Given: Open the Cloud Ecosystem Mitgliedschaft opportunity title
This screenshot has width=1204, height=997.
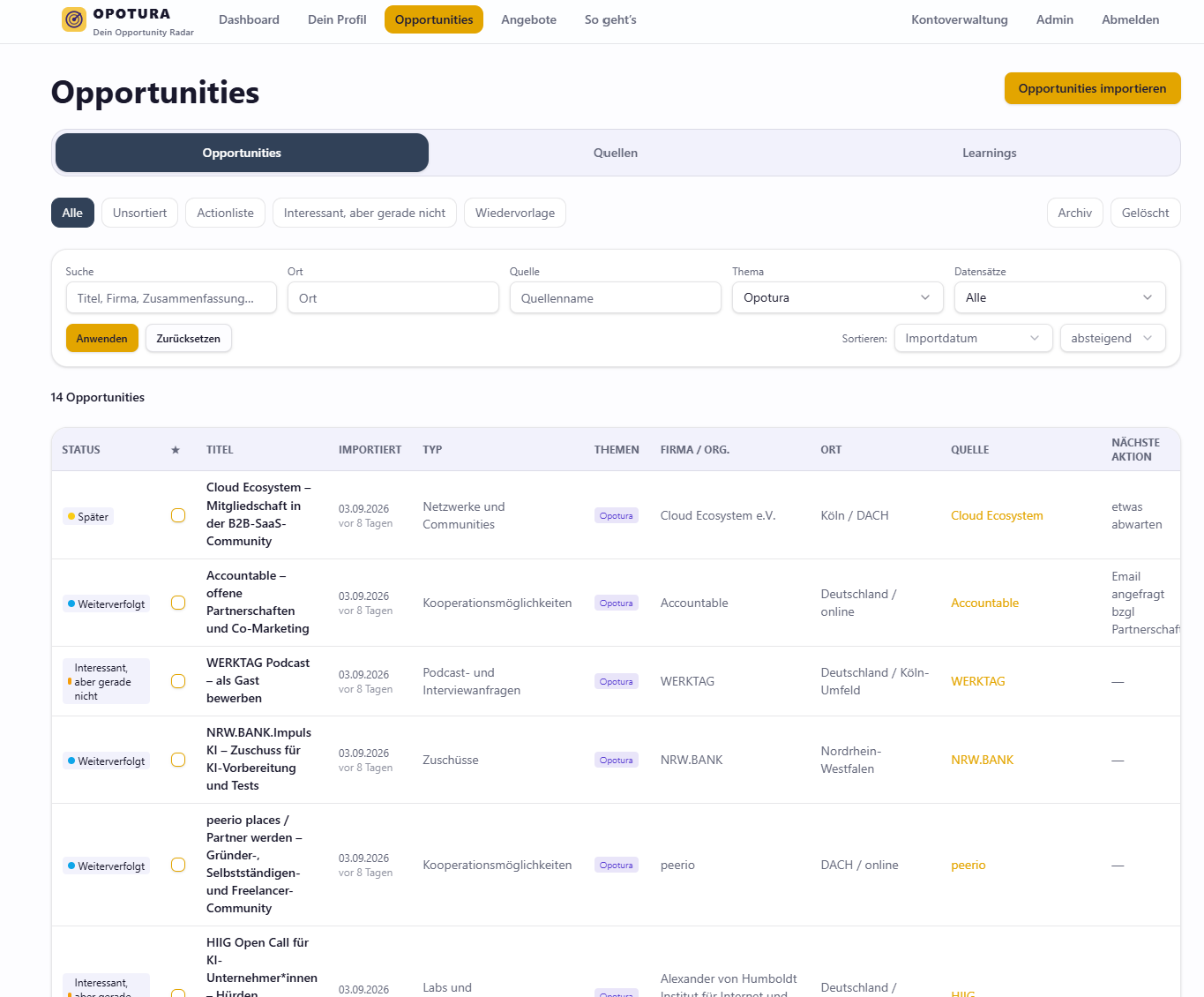Looking at the screenshot, I should [x=258, y=514].
